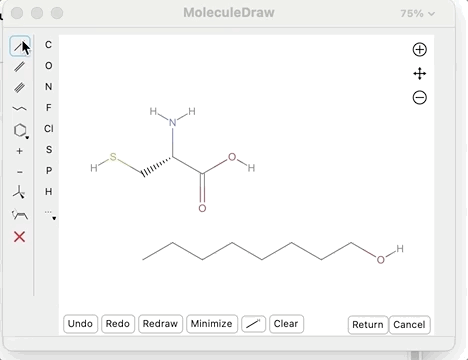Open the 75% zoom dropdown
This screenshot has width=468, height=360.
tap(417, 14)
